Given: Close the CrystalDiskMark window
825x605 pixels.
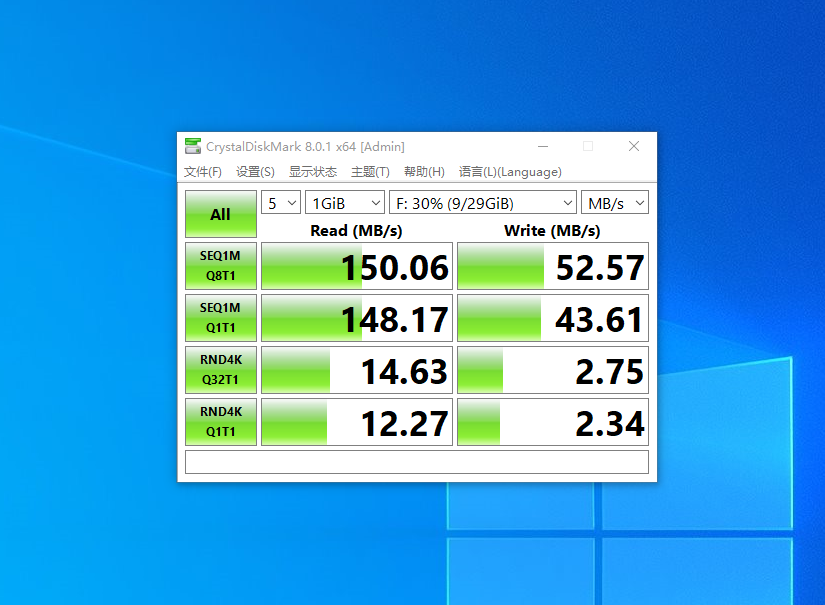Looking at the screenshot, I should tap(634, 146).
